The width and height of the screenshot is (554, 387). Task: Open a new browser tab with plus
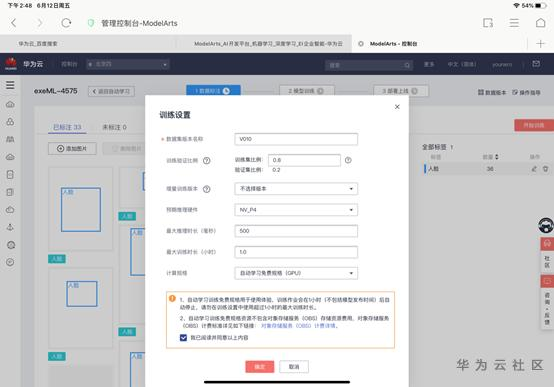pyautogui.click(x=540, y=44)
